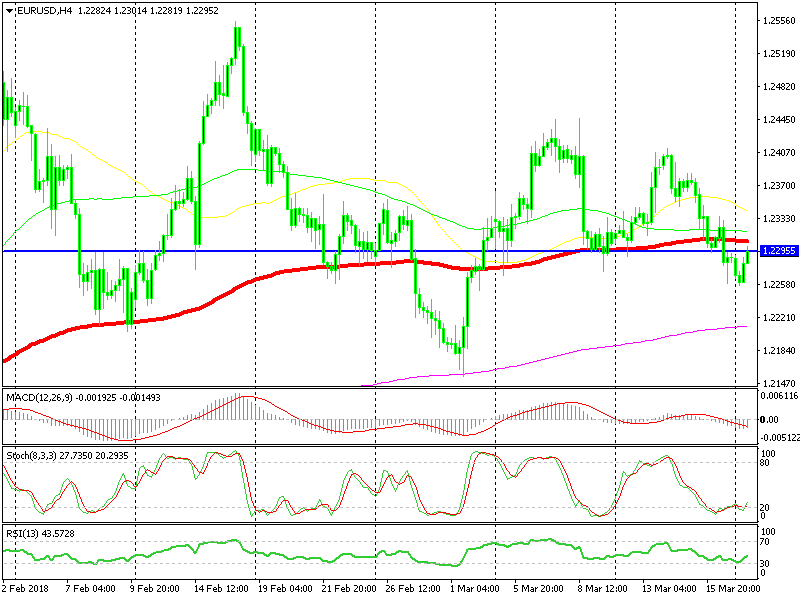
Task: Click the 1.25560 price axis label
Action: point(779,21)
